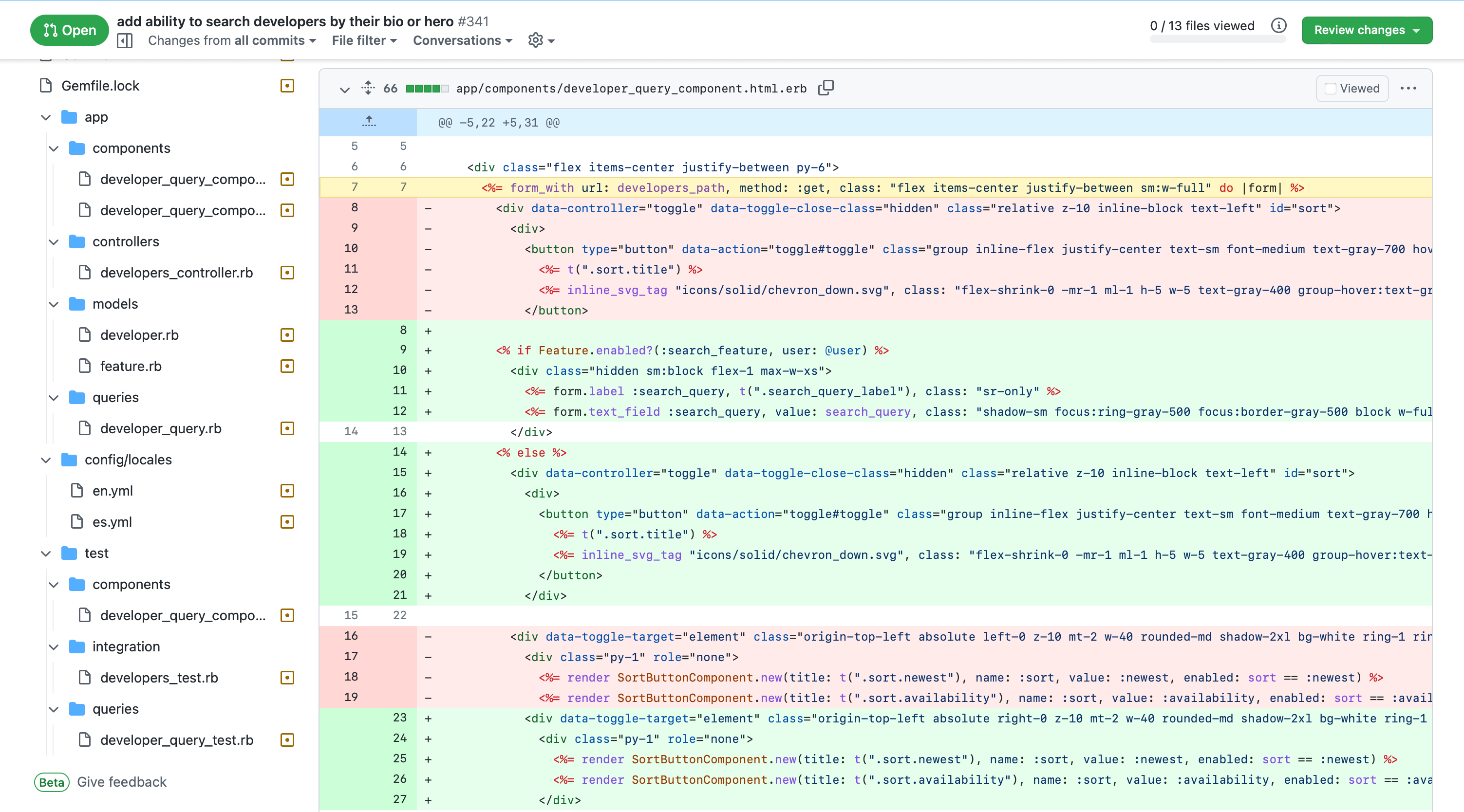Toggle file tree sidebar icon
Viewport: 1464px width, 812px height.
(125, 40)
